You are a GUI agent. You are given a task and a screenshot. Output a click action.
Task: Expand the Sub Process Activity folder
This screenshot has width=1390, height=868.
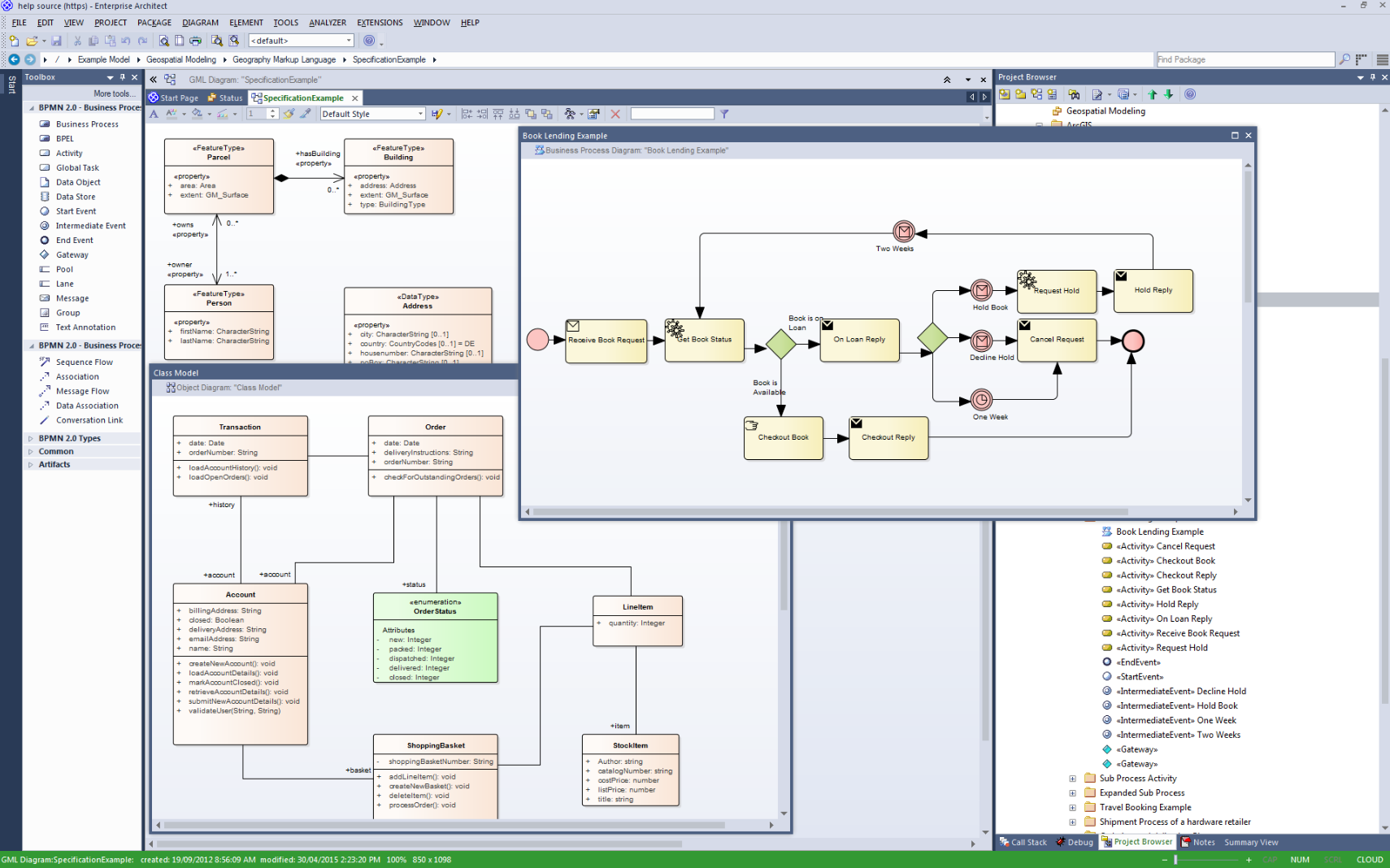1072,779
